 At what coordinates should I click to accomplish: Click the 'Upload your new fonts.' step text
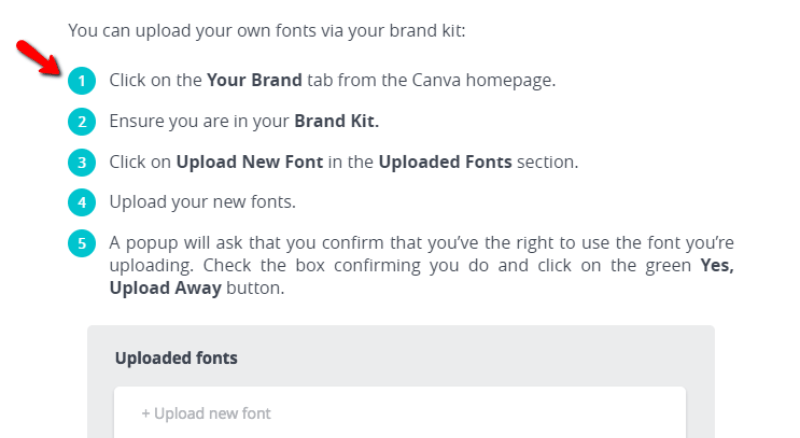(203, 202)
